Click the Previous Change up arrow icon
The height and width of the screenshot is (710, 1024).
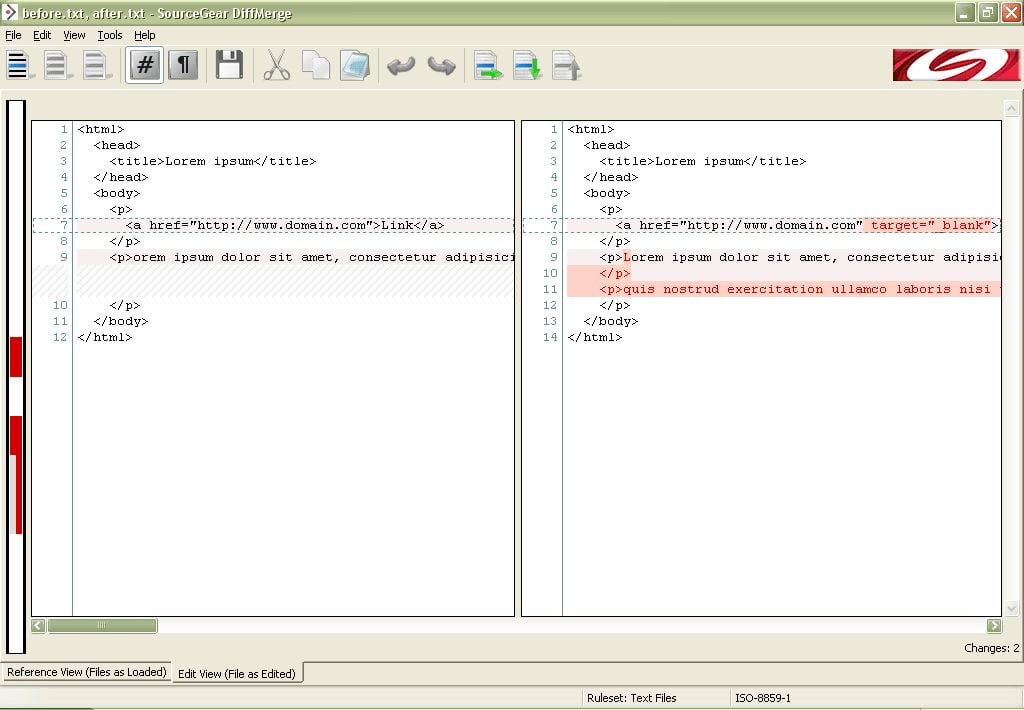click(x=566, y=65)
